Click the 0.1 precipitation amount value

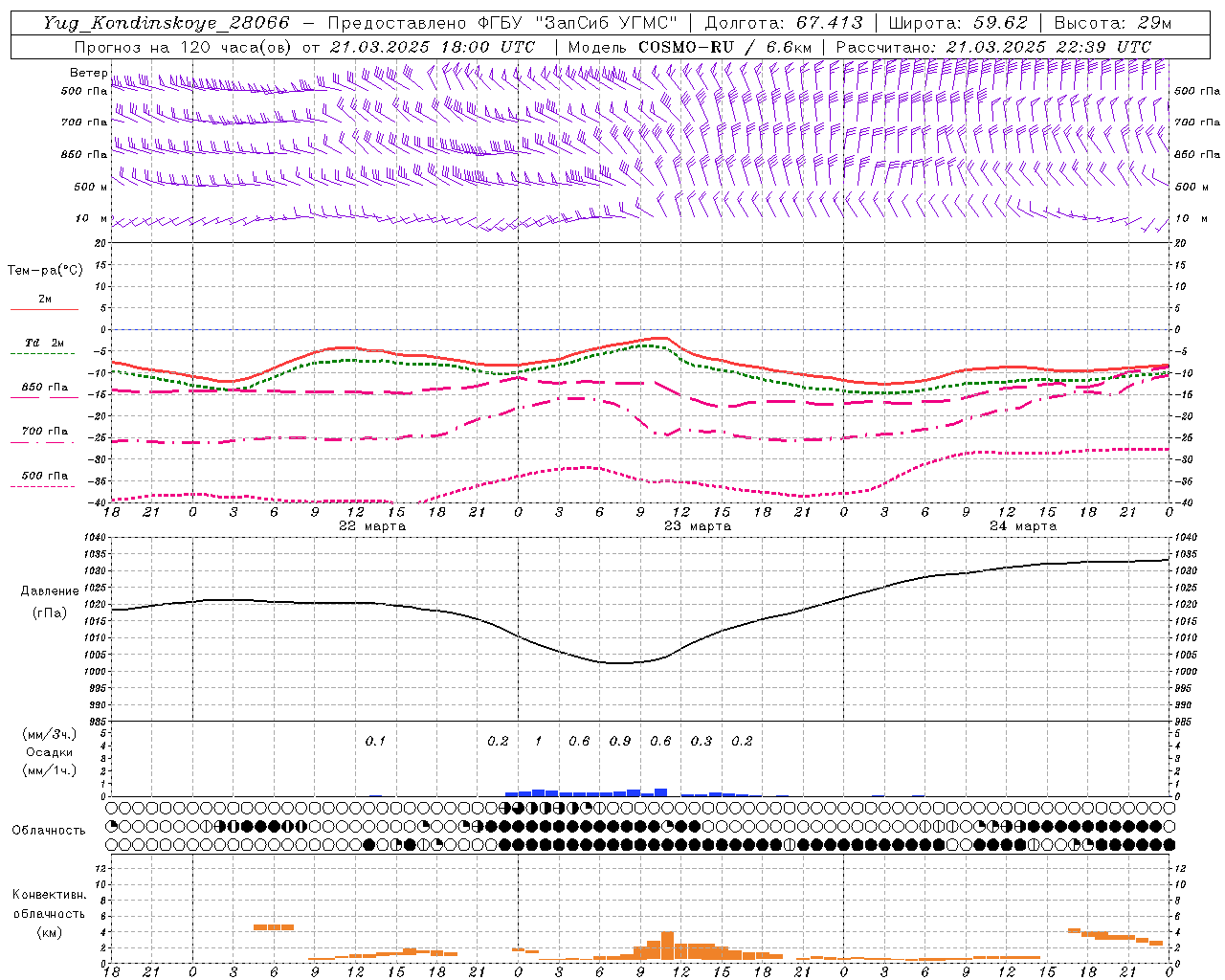pyautogui.click(x=375, y=741)
